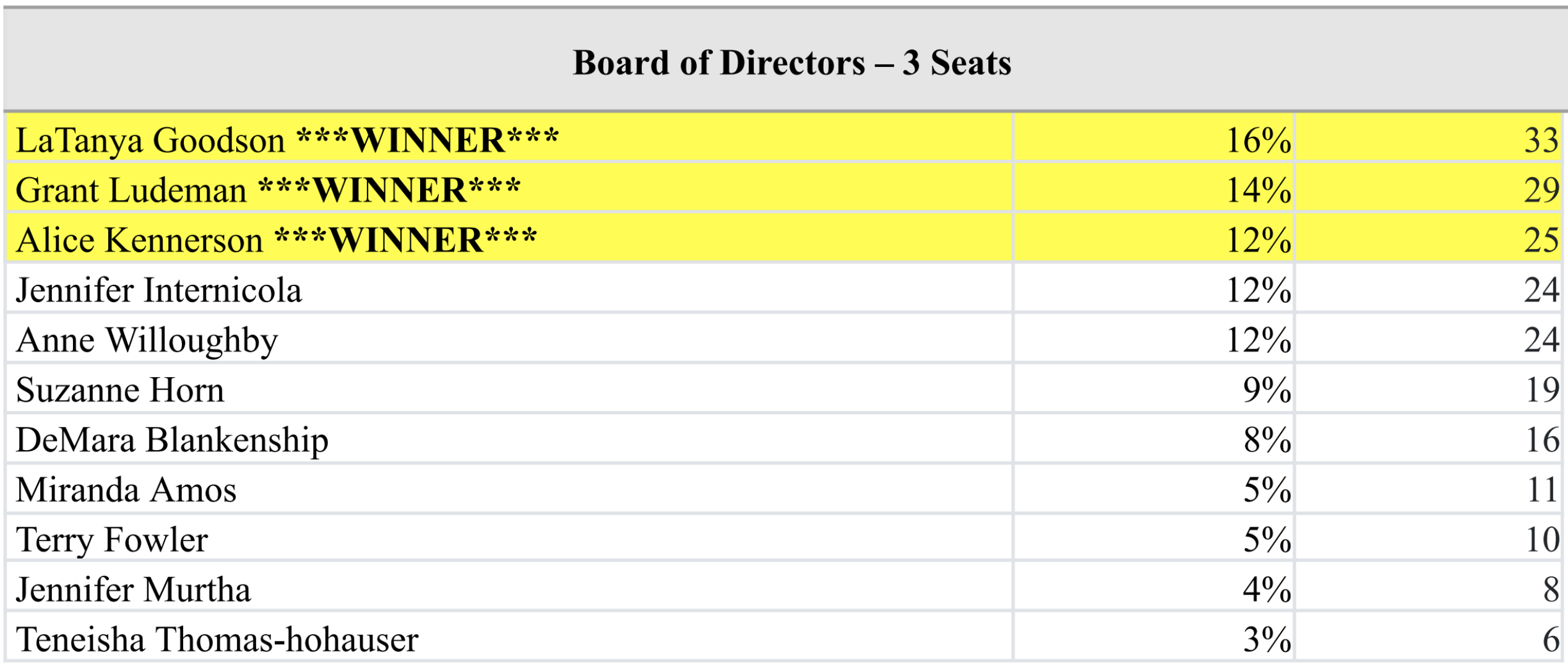Click LaTanya Goodson winner row name
This screenshot has width=1568, height=670.
509,138
